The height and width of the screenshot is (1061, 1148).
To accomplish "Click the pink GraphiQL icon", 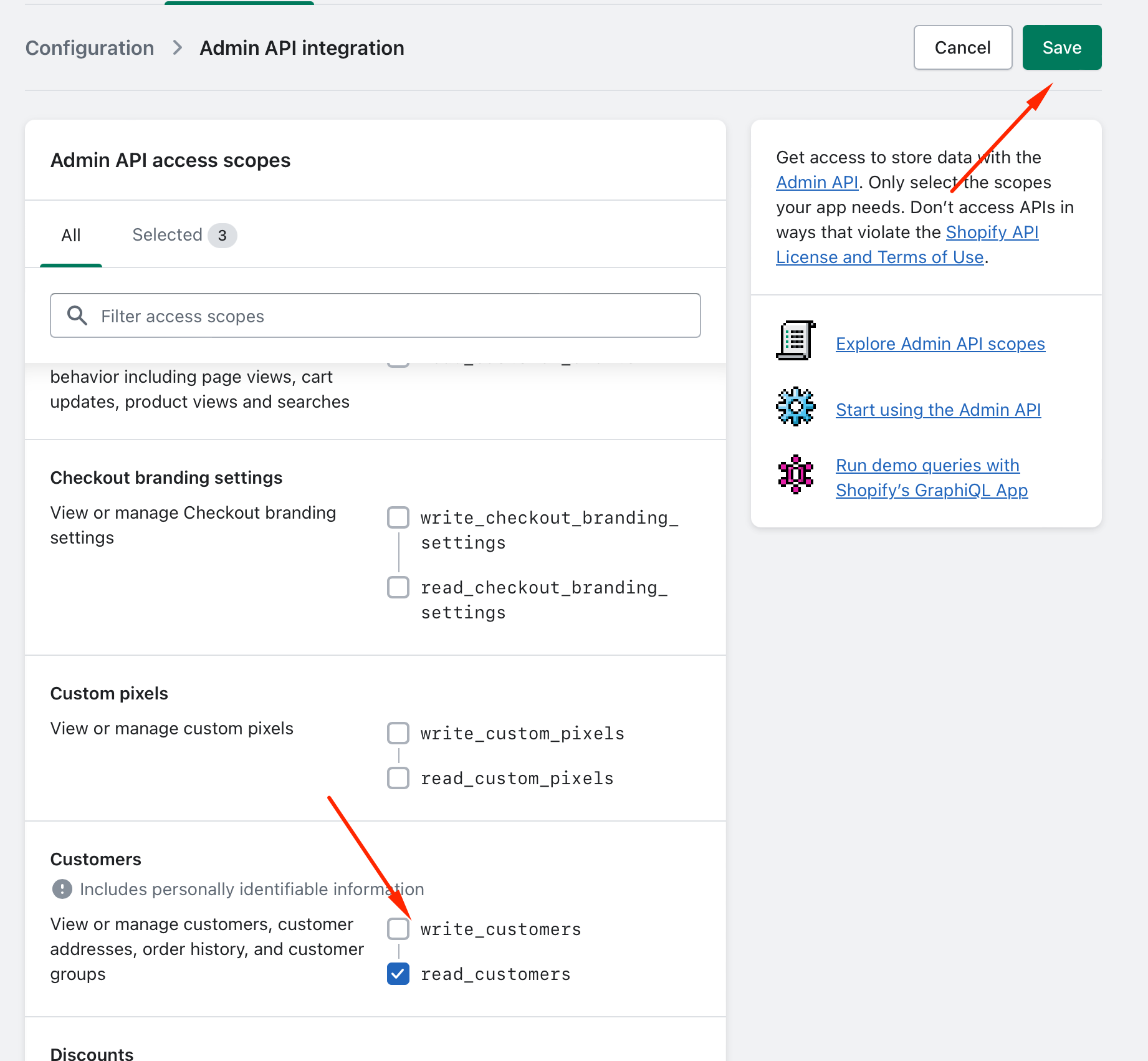I will pyautogui.click(x=796, y=474).
